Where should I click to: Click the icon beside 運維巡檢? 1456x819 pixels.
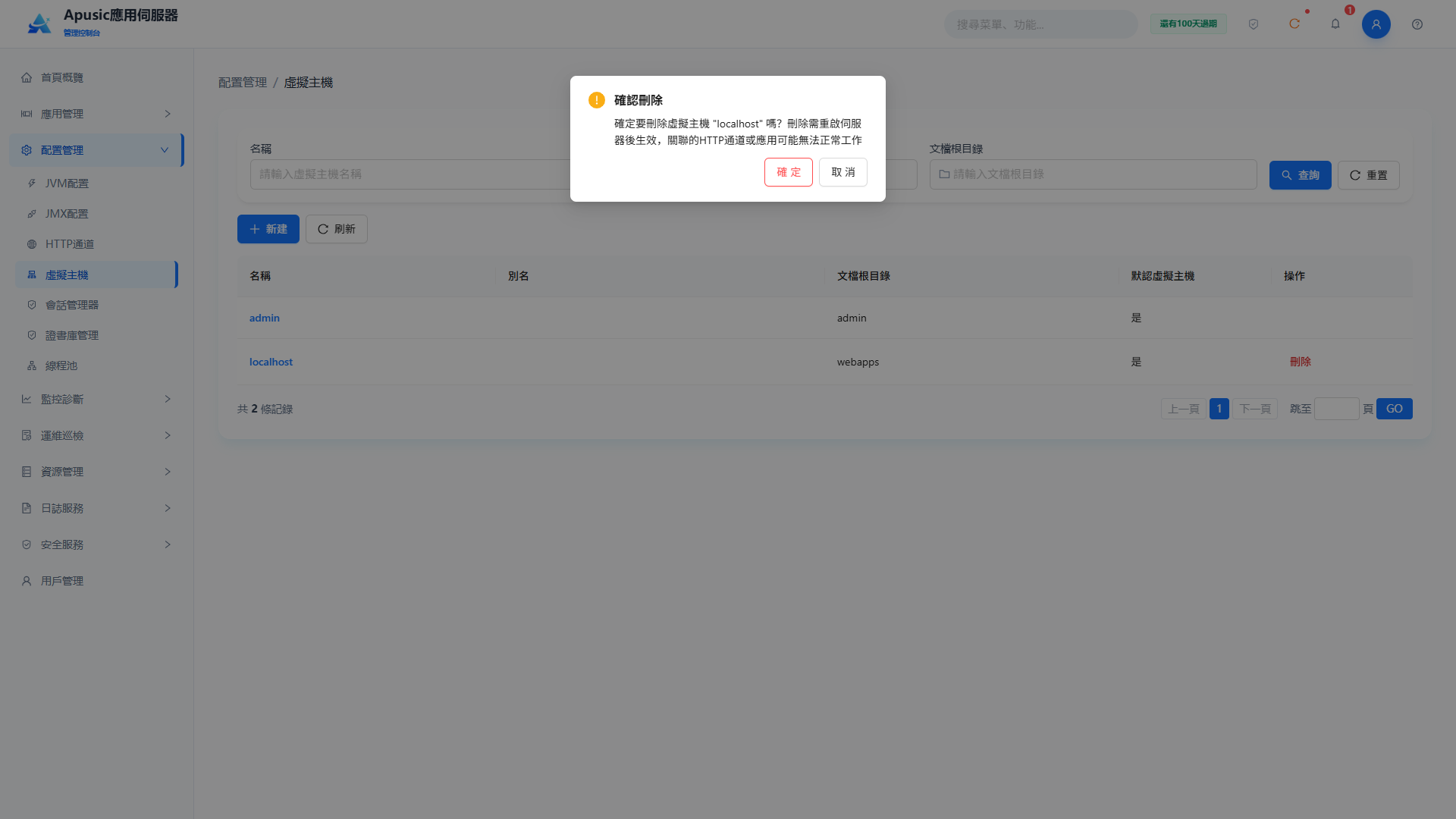tap(27, 435)
